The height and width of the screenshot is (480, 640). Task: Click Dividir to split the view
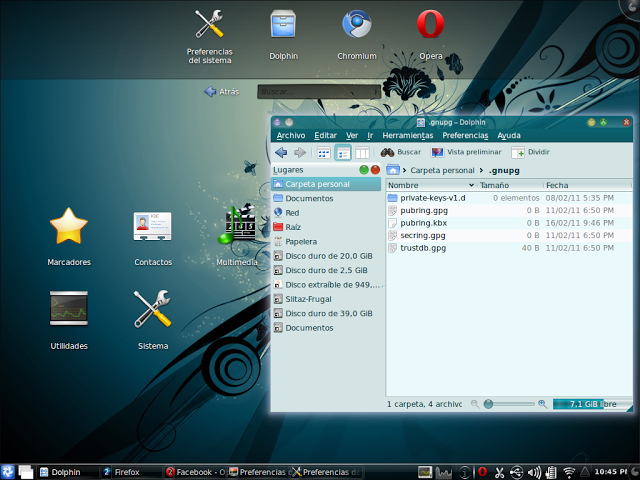(x=530, y=152)
